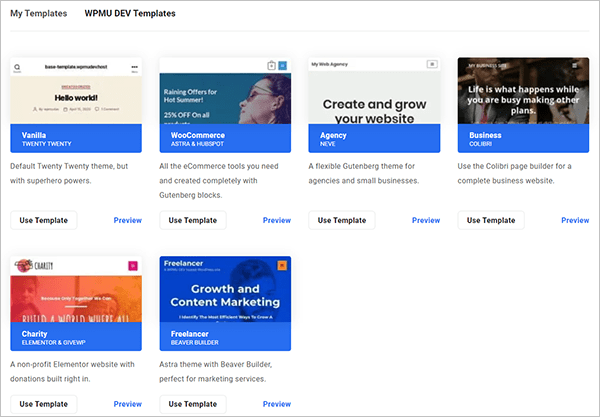Click the Vanilla TWENTY TWENTY blue label

coord(76,138)
